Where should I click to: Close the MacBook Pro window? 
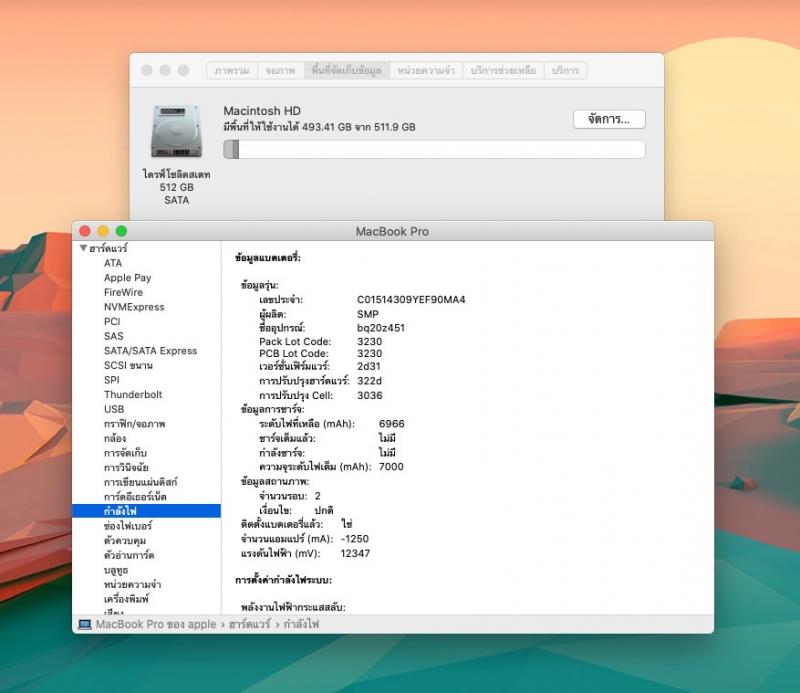coord(85,231)
